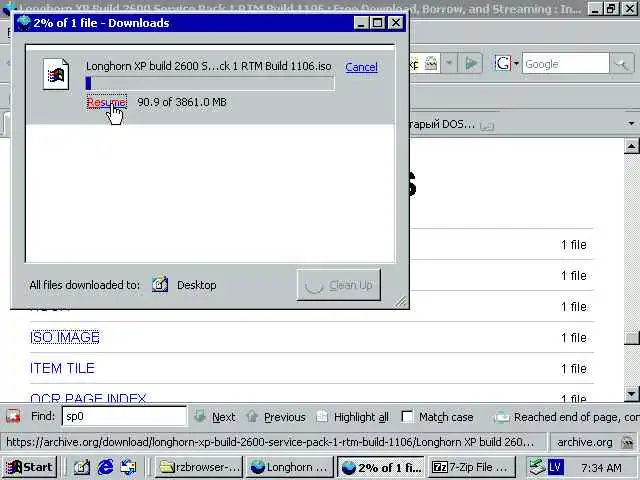The image size is (640, 480).
Task: Click Show Desktop quick launch icon
Action: [82, 467]
